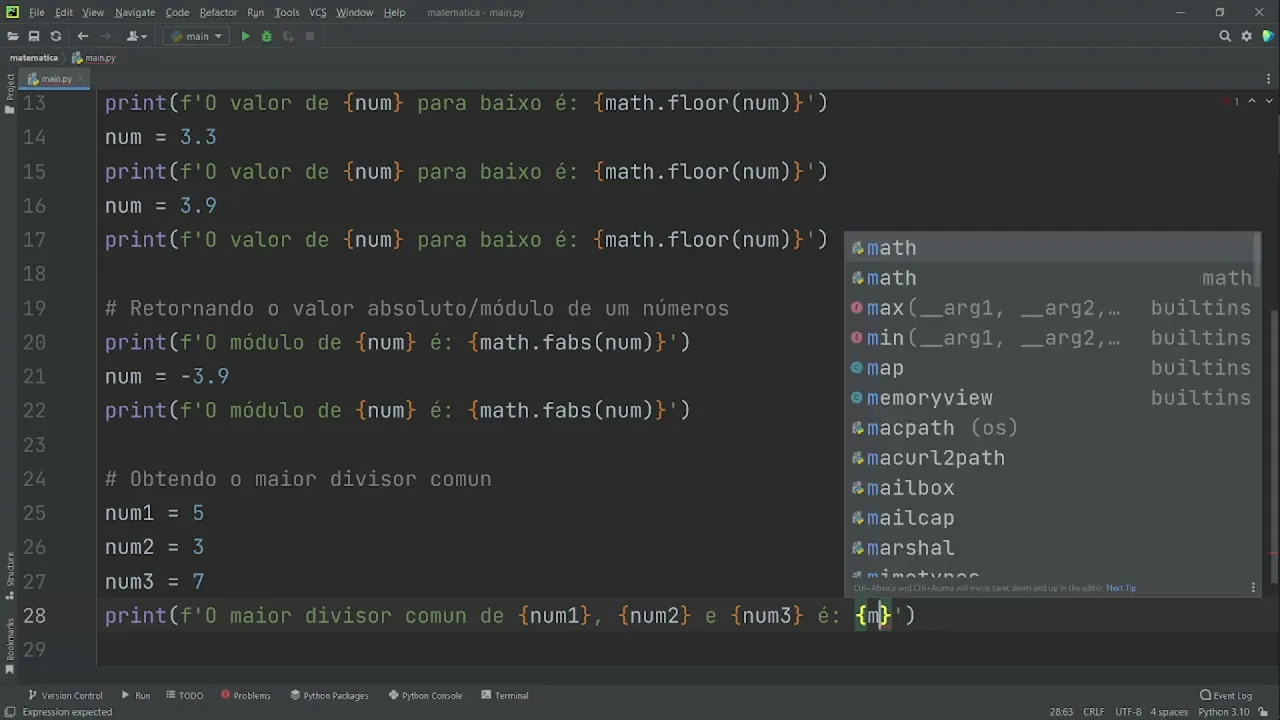This screenshot has height=720, width=1280.
Task: Click the Save All toolbar icon
Action: pos(34,36)
